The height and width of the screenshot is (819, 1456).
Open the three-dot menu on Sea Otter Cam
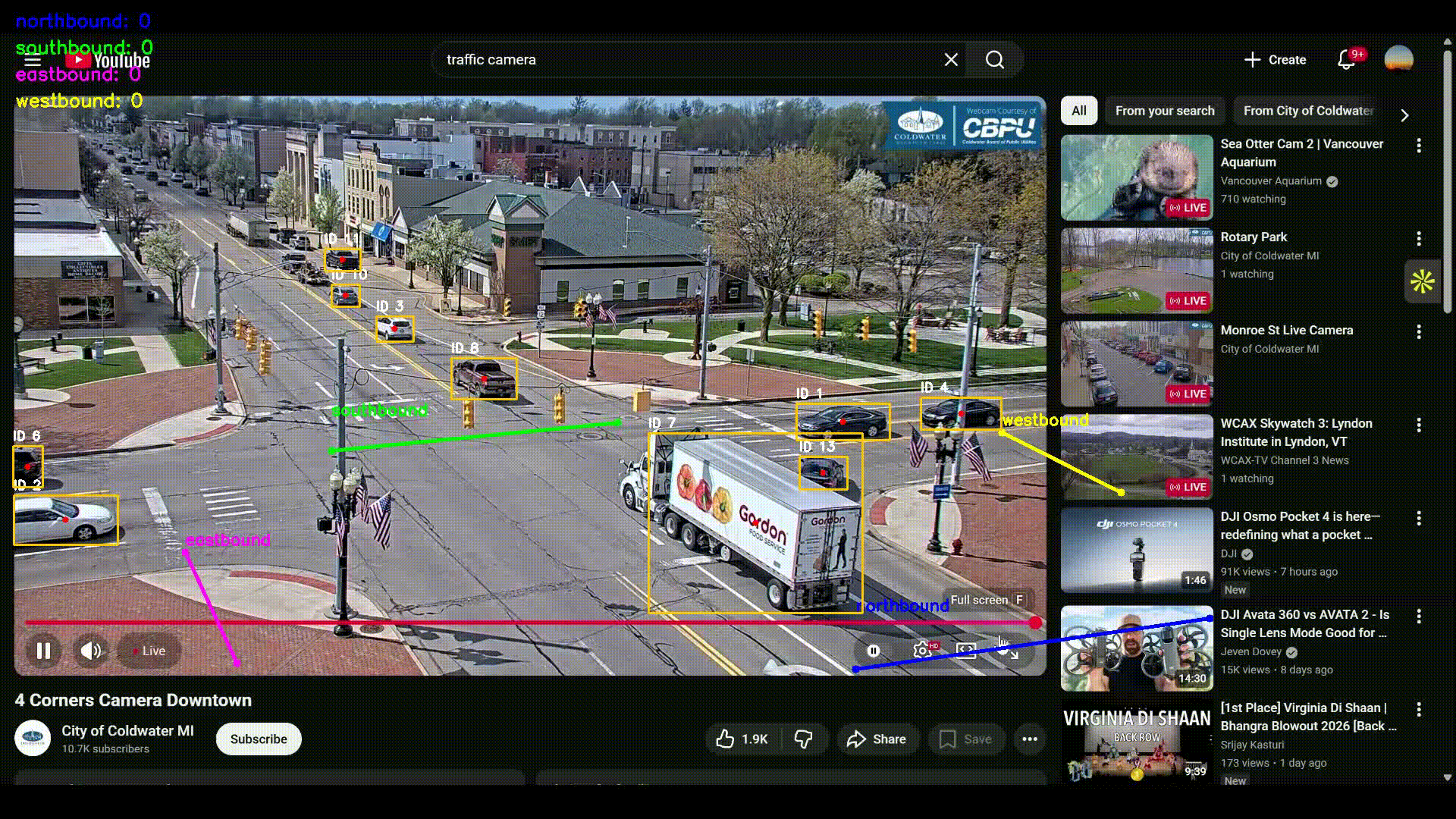[x=1418, y=145]
